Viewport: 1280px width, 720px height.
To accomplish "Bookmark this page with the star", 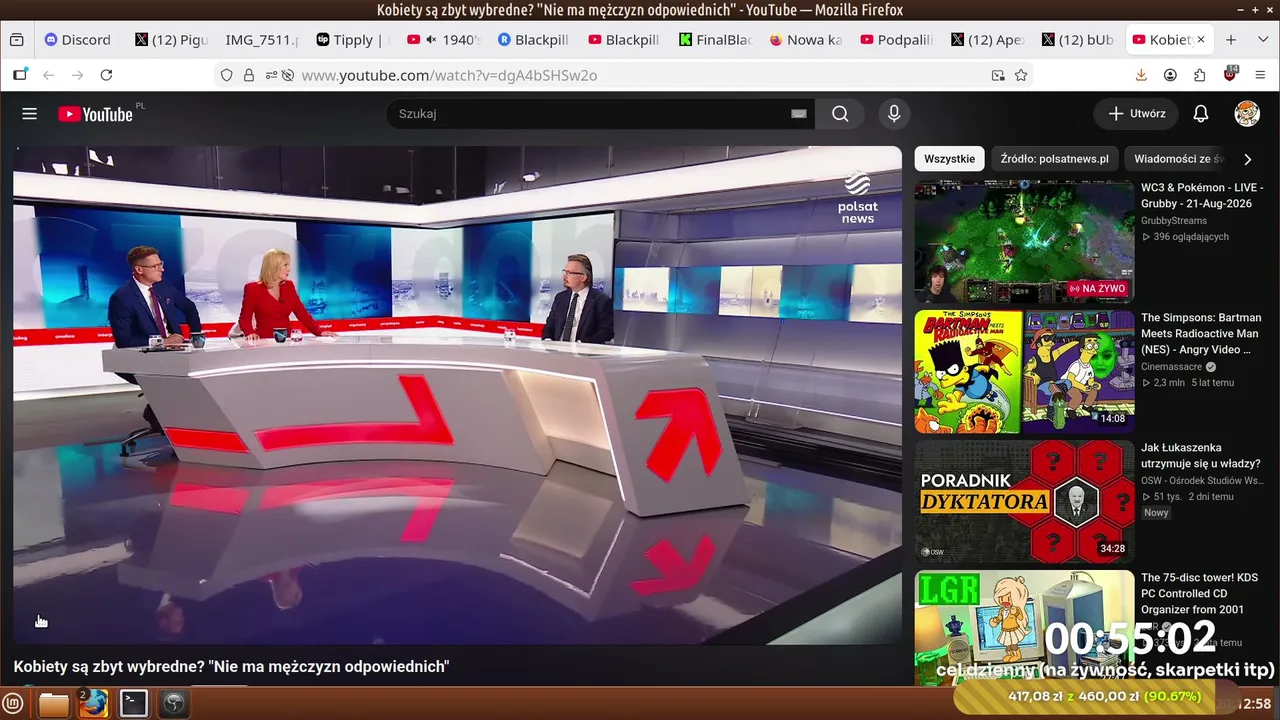I will pyautogui.click(x=1021, y=75).
